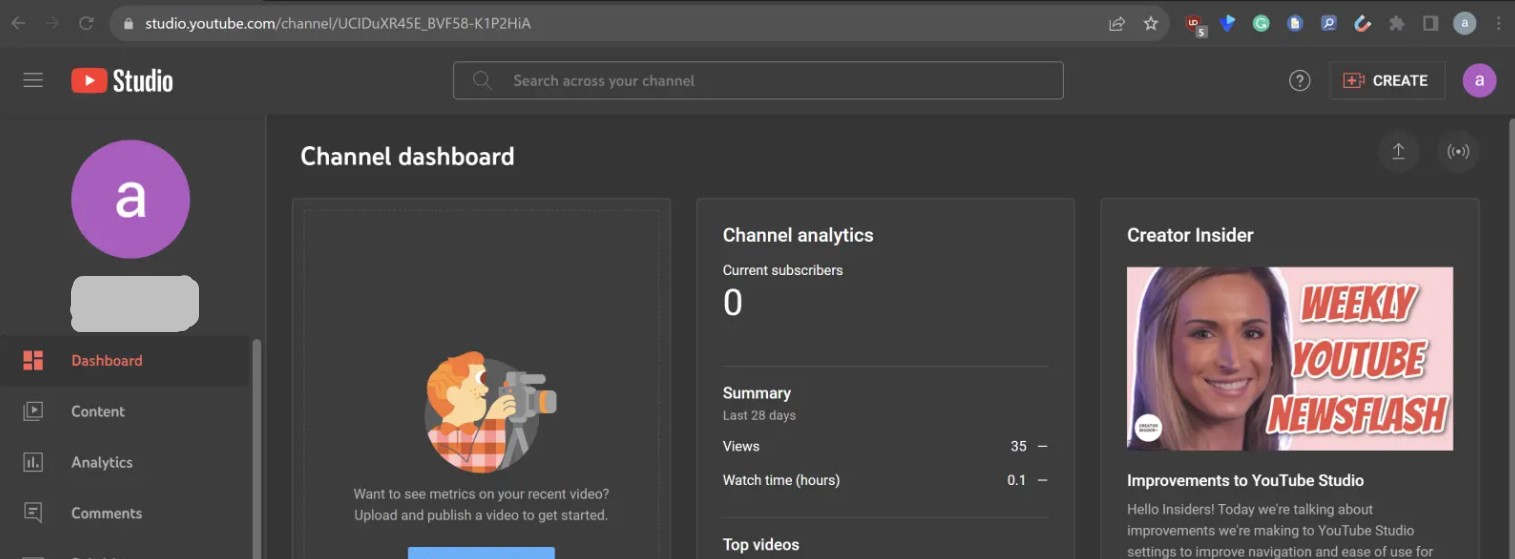The height and width of the screenshot is (559, 1515).
Task: Open the Chrome three-dot menu
Action: (1498, 23)
